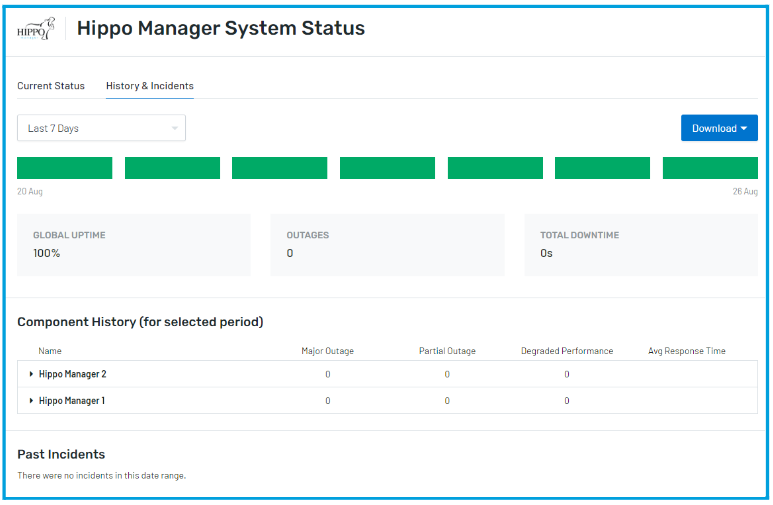Click the sixth green uptime bar
The width and height of the screenshot is (773, 505).
[x=602, y=168]
